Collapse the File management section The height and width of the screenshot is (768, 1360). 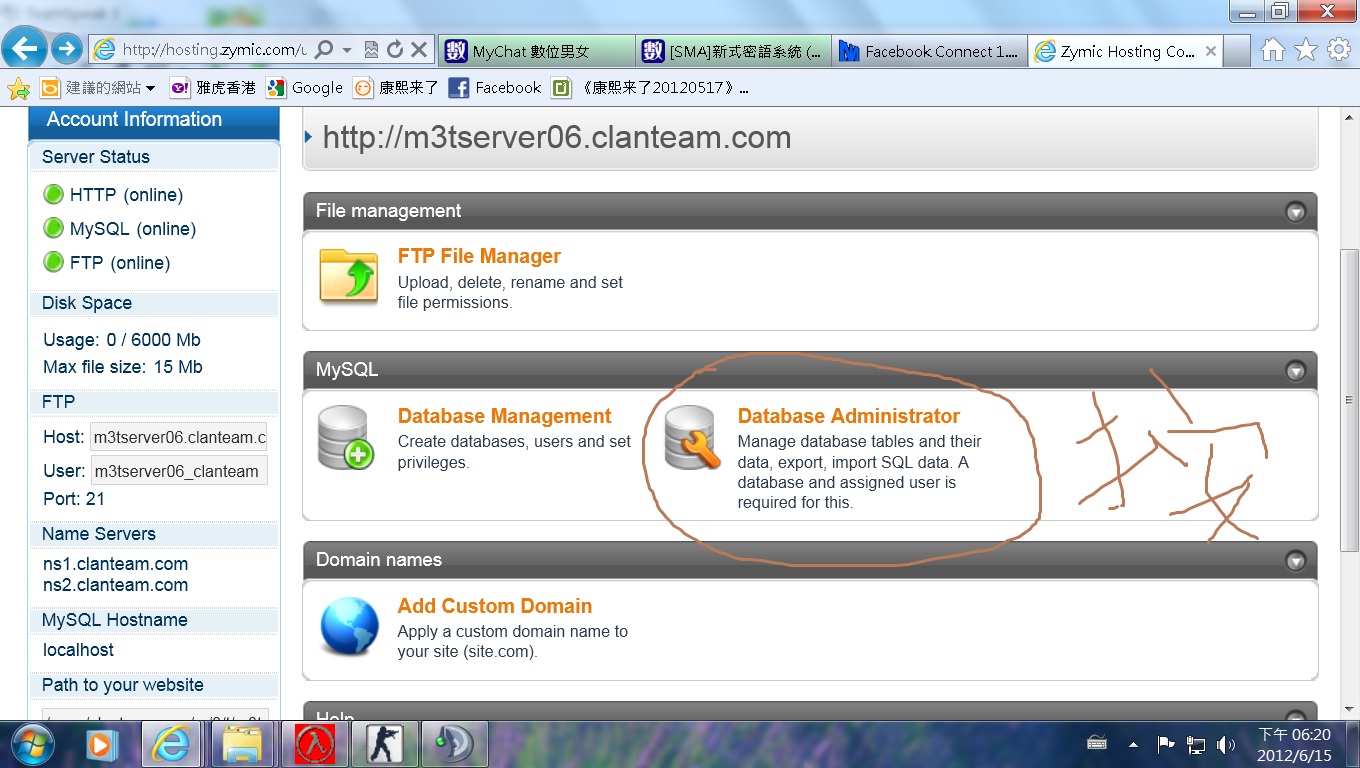click(x=1296, y=212)
